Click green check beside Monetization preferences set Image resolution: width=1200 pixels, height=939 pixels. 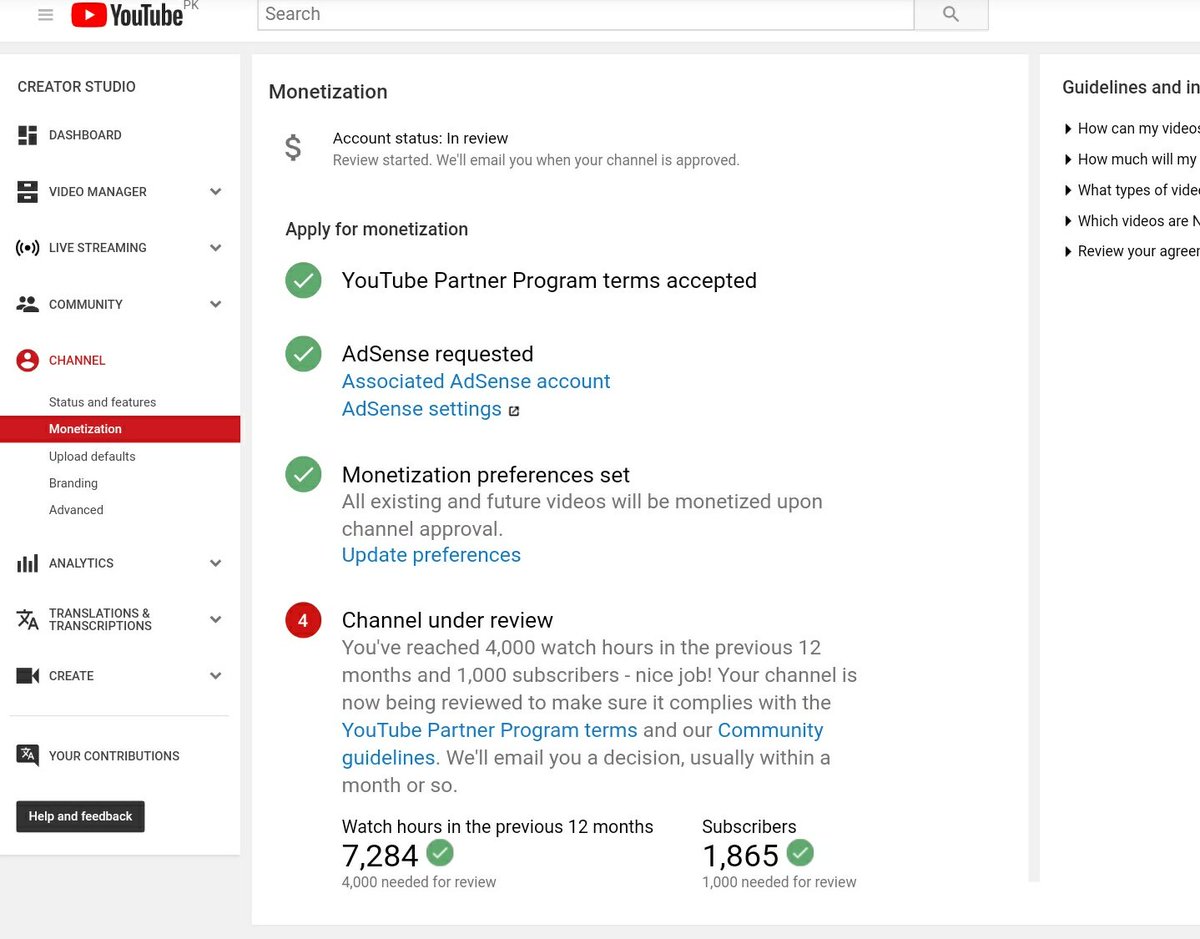click(x=303, y=474)
